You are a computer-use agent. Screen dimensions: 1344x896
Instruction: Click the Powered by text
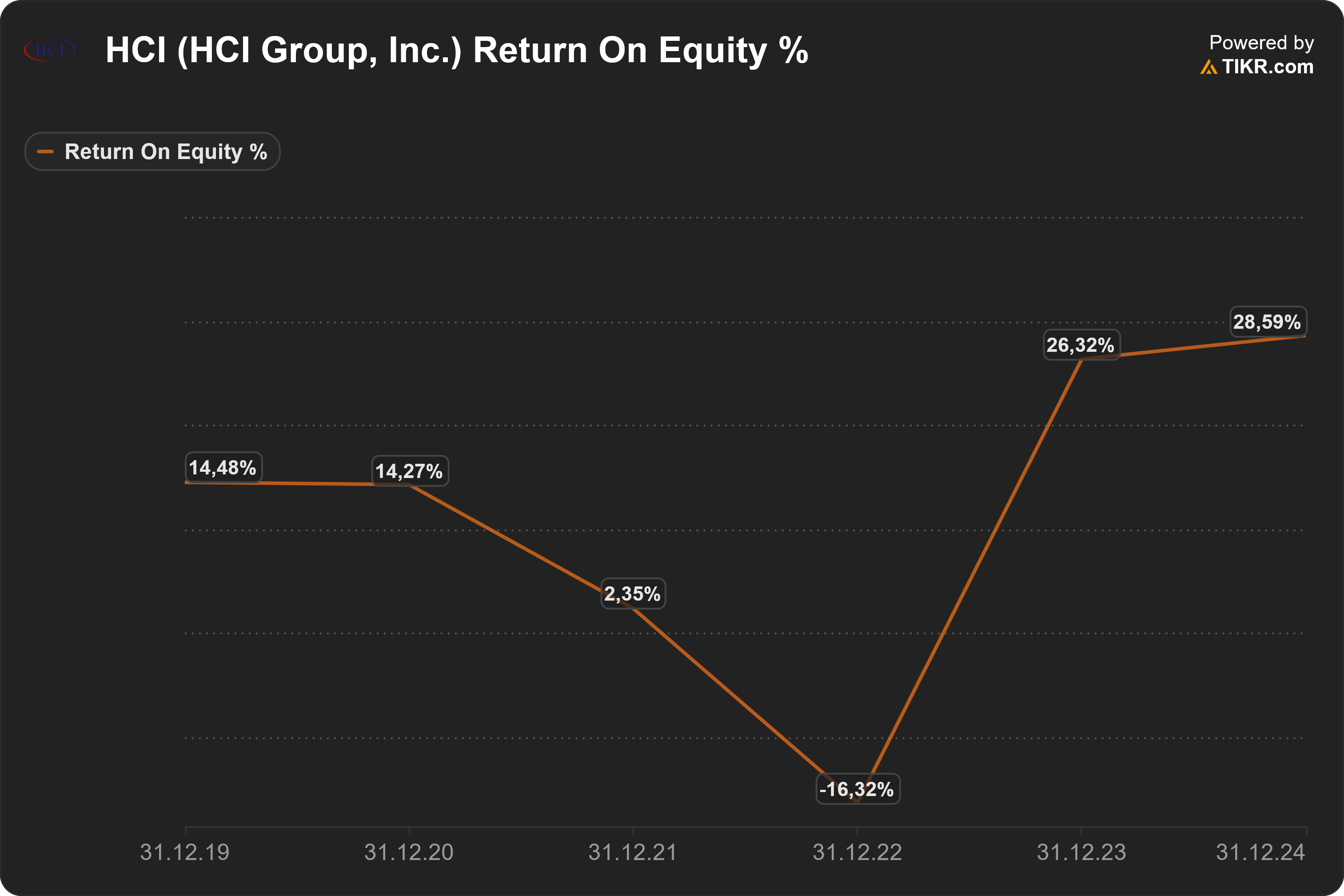(x=1261, y=43)
